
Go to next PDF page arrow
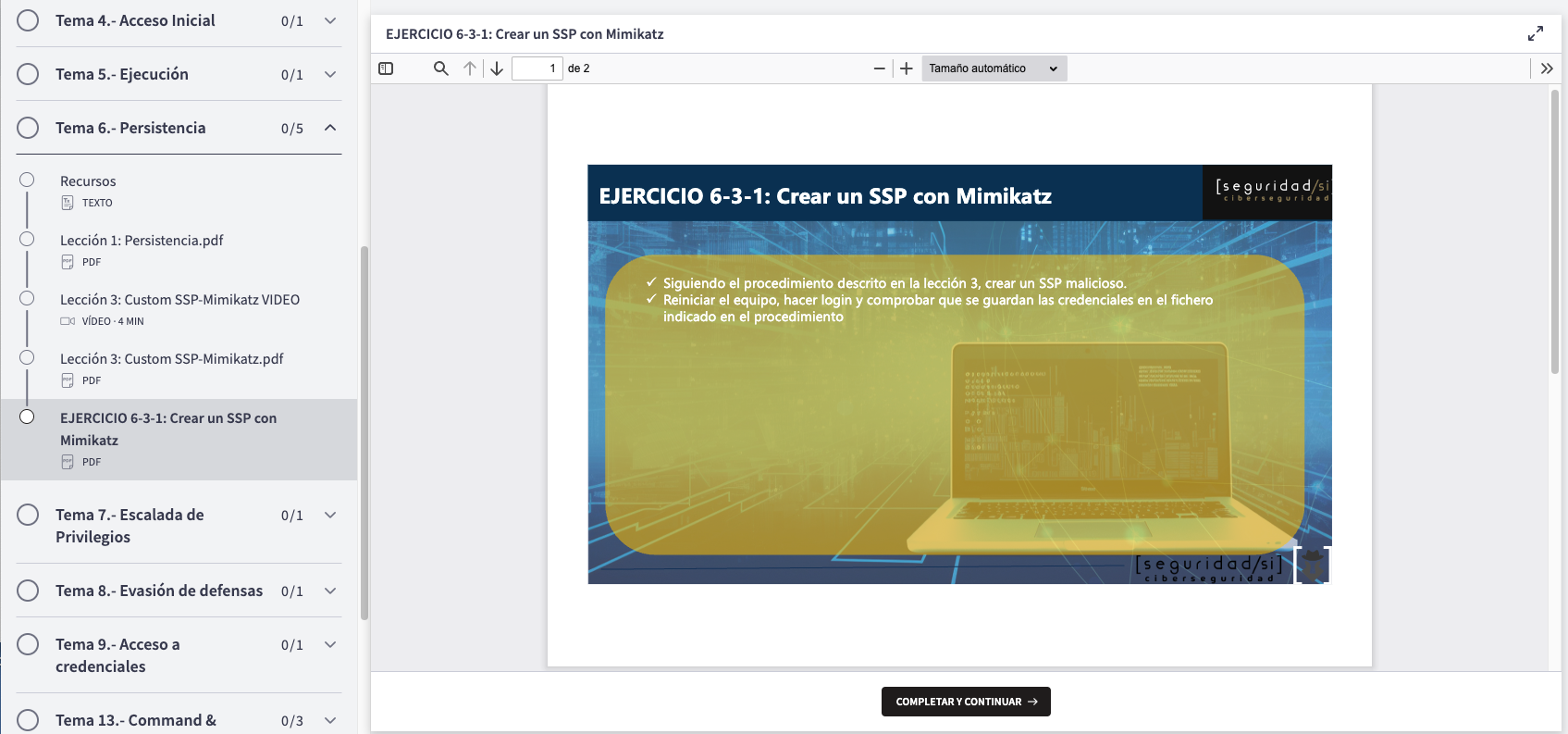[497, 68]
